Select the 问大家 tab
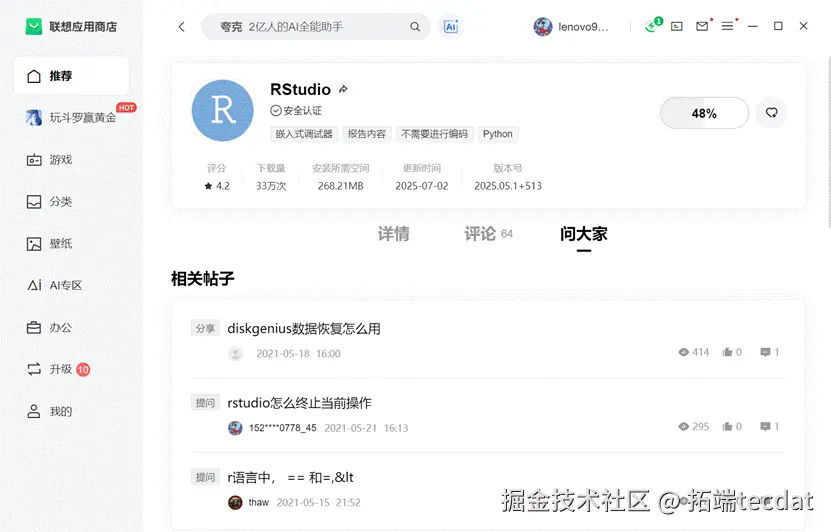Viewport: 831px width, 532px height. (x=584, y=234)
